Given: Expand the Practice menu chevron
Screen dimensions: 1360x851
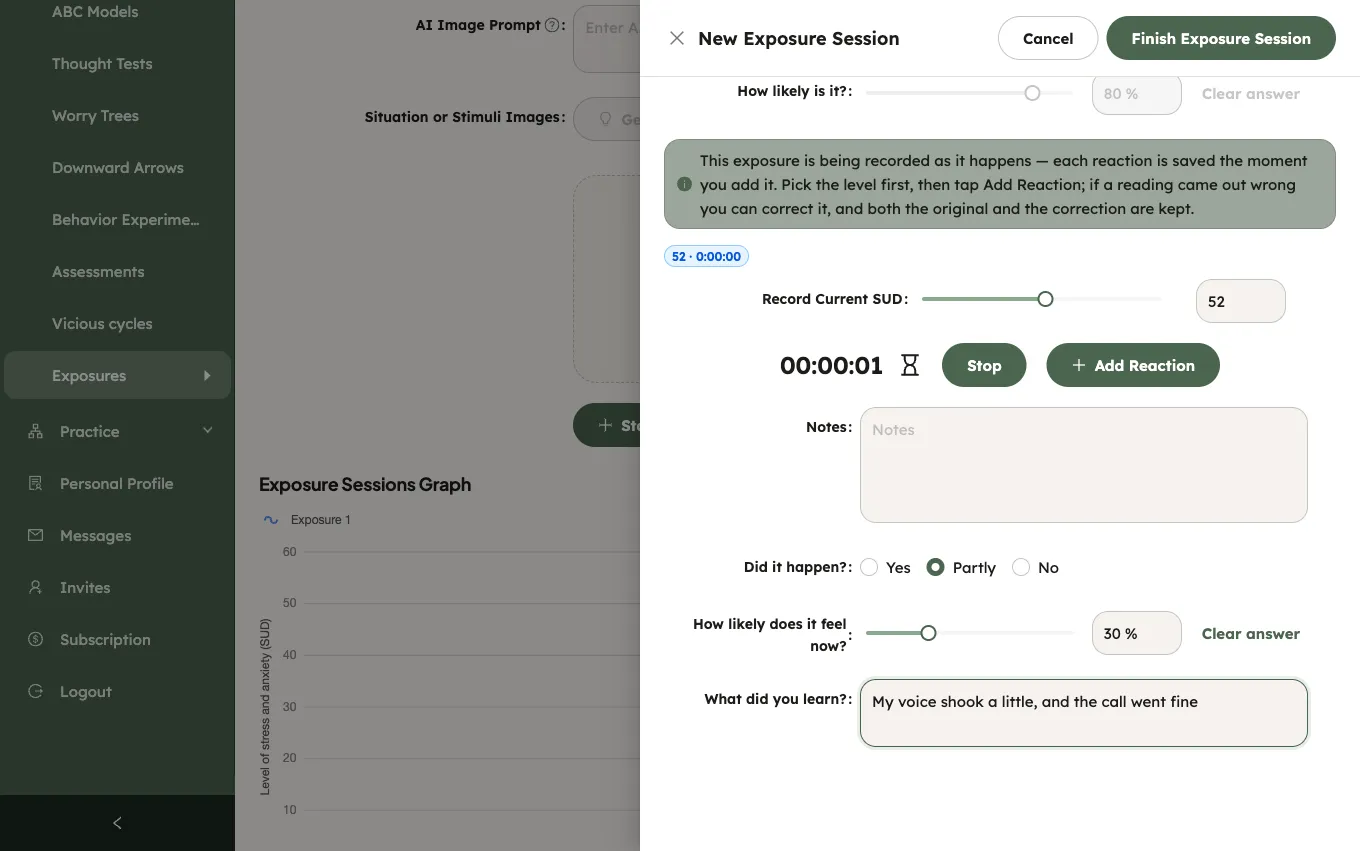Looking at the screenshot, I should (x=207, y=431).
